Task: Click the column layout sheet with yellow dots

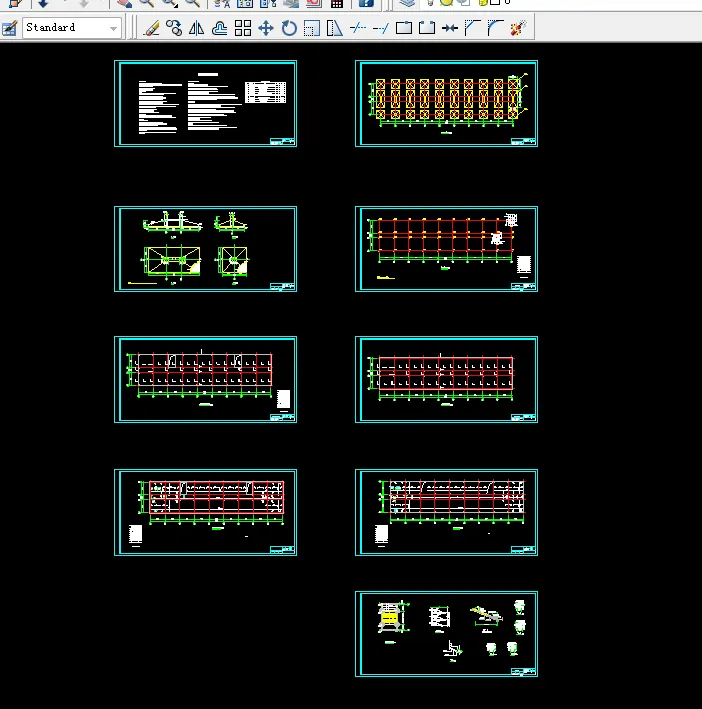Action: pyautogui.click(x=447, y=249)
